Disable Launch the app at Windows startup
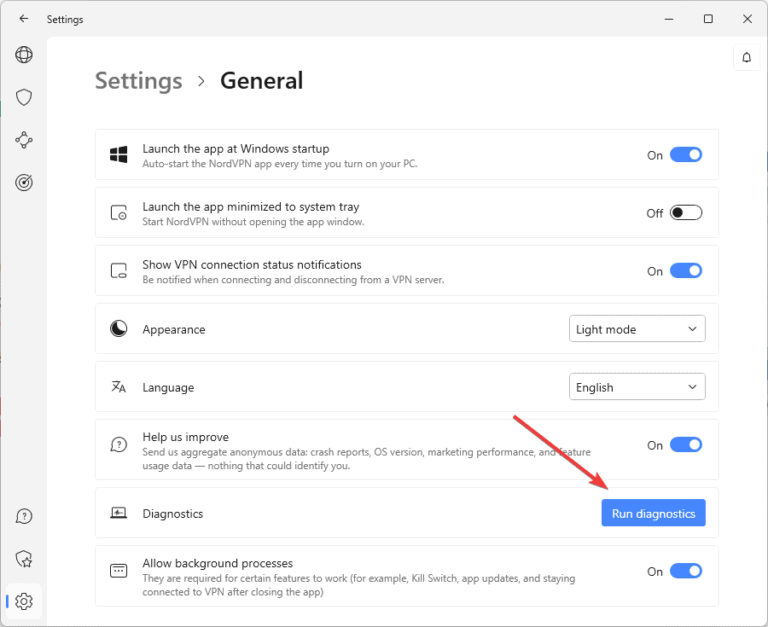 (x=686, y=155)
